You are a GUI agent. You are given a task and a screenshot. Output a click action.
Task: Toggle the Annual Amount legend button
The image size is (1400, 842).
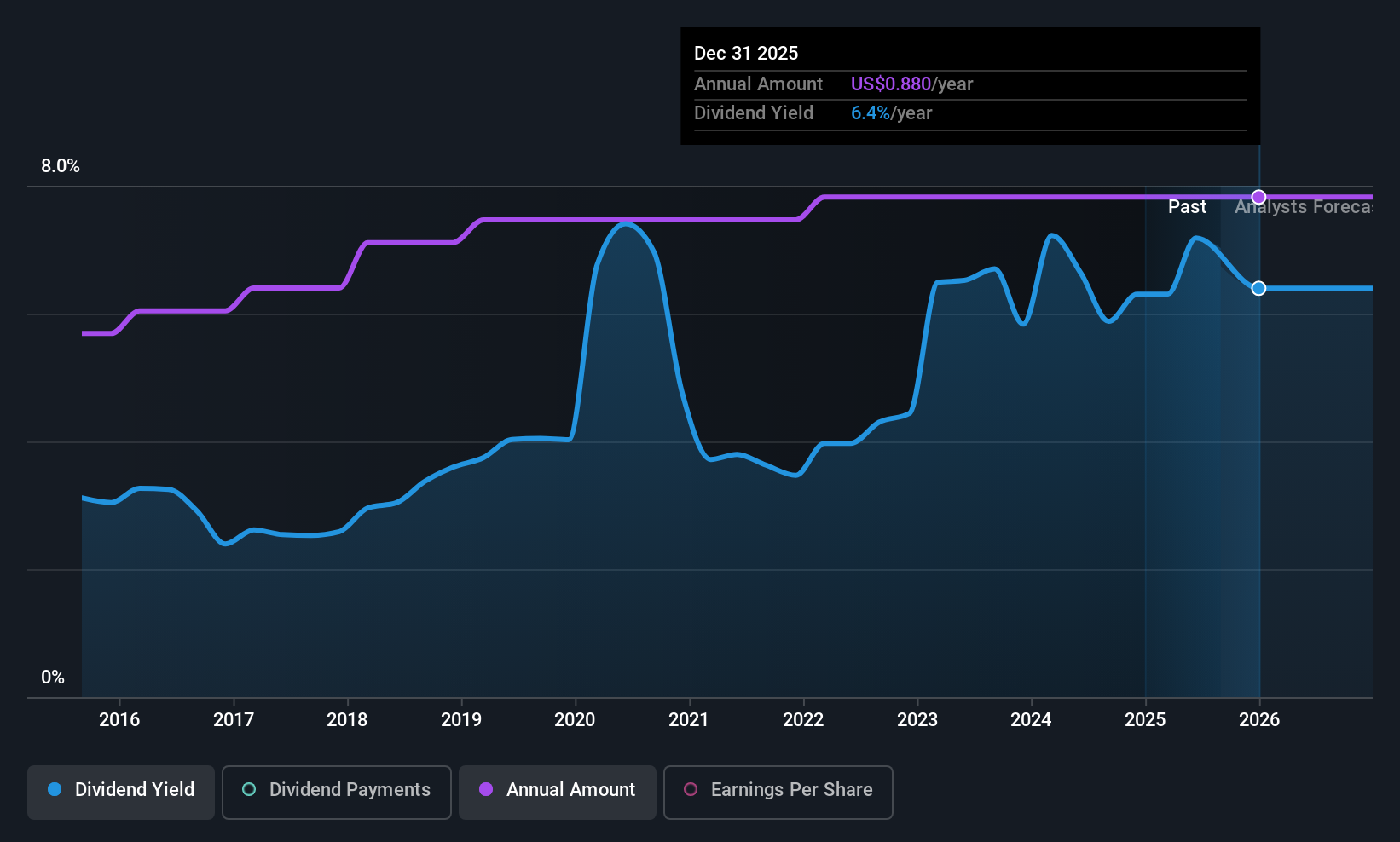click(558, 792)
